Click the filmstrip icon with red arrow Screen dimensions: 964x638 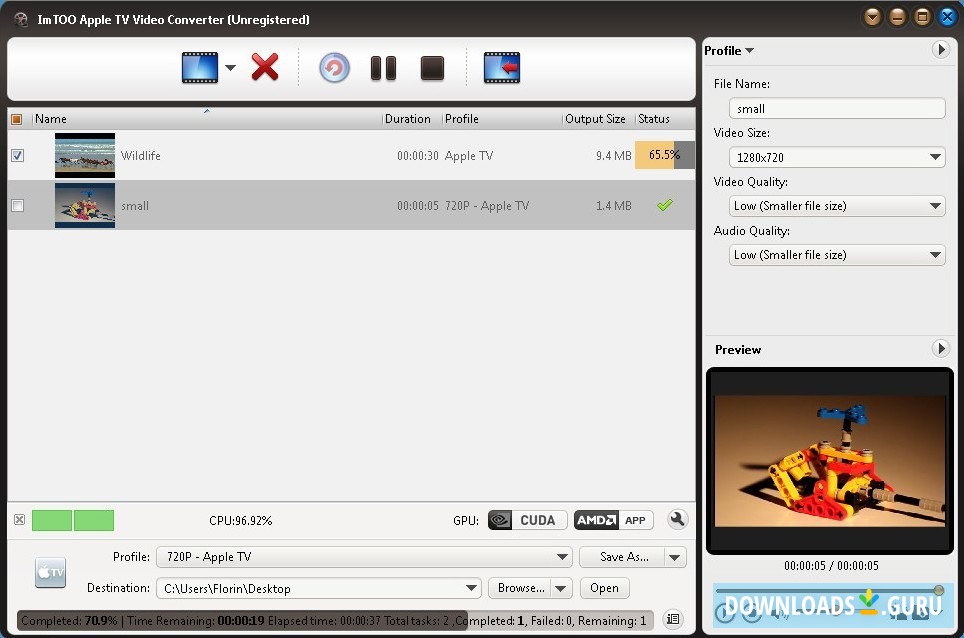(x=502, y=68)
